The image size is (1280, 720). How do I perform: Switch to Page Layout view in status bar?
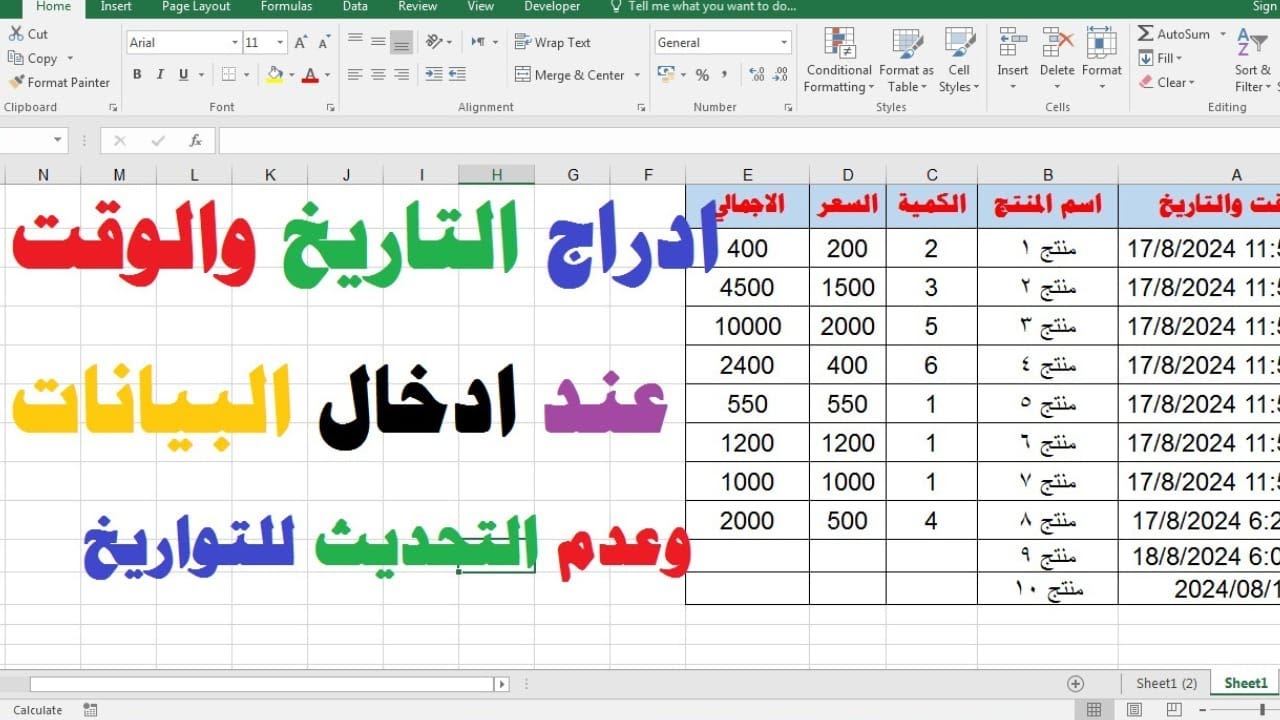click(1134, 710)
